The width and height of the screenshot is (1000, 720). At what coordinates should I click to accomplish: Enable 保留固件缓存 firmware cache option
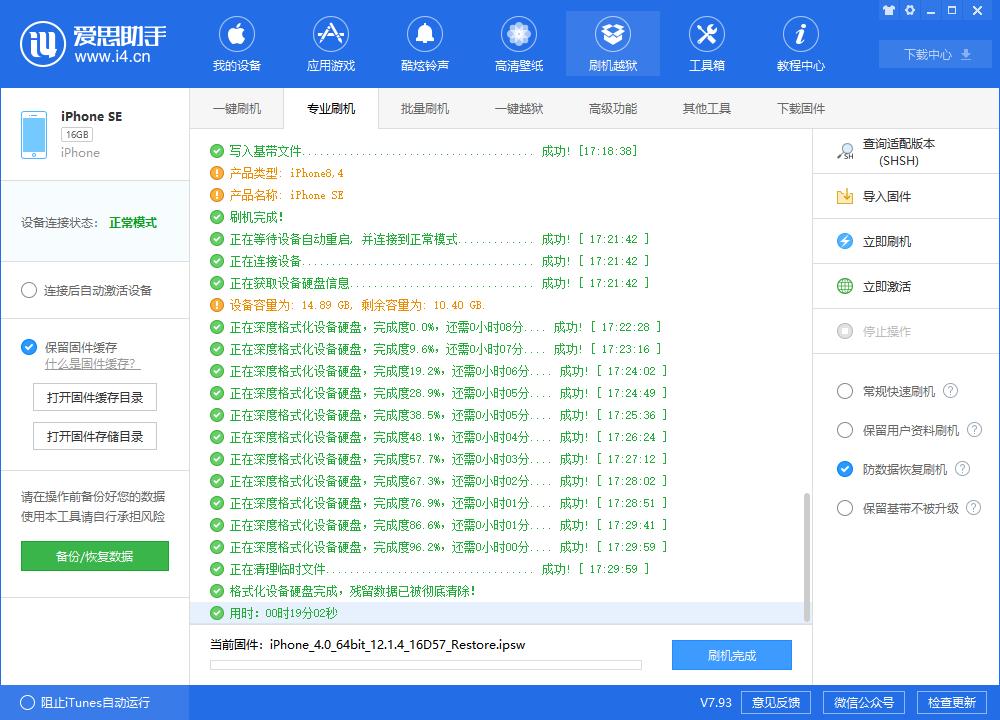coord(29,347)
